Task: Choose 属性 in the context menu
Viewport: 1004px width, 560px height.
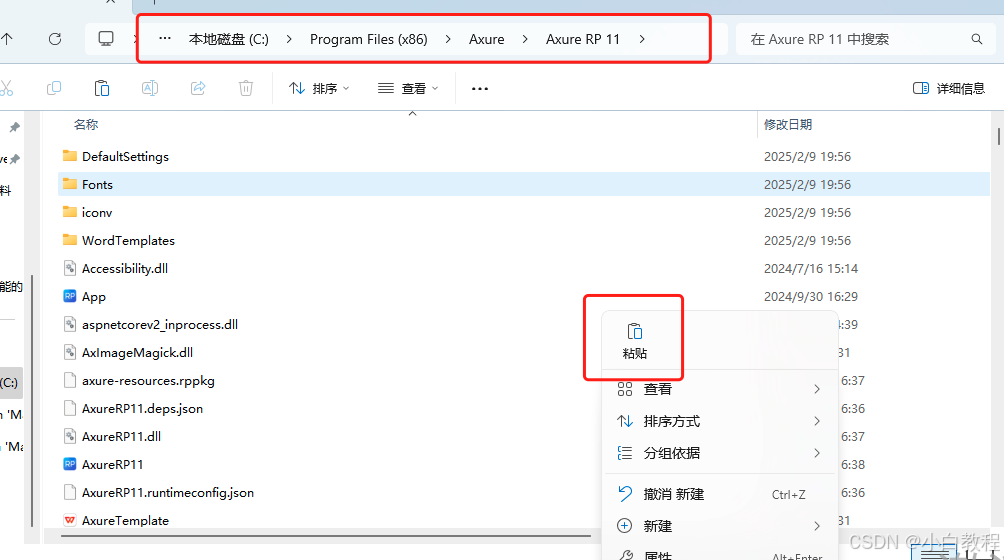Action: click(x=720, y=554)
